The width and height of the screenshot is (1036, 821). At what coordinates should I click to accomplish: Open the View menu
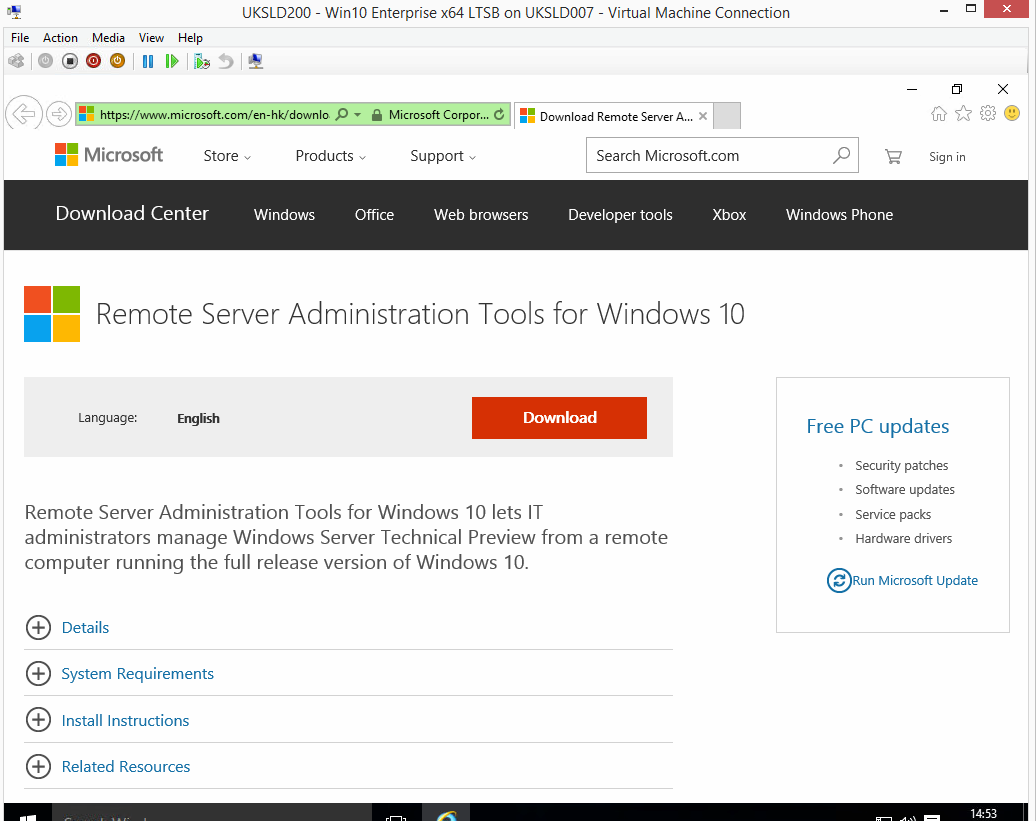point(151,38)
